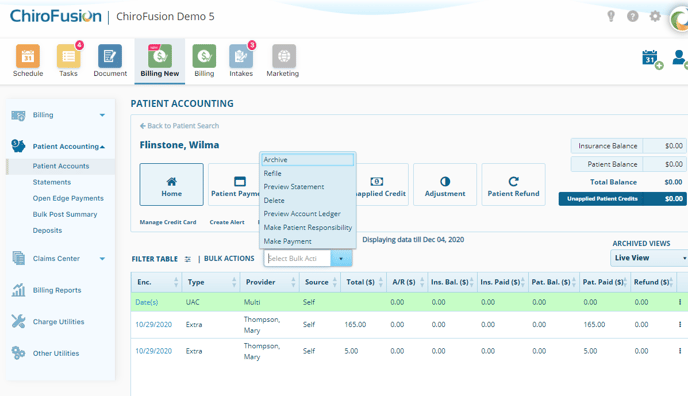Open the Schedule module icon
Image resolution: width=688 pixels, height=396 pixels.
click(x=28, y=56)
